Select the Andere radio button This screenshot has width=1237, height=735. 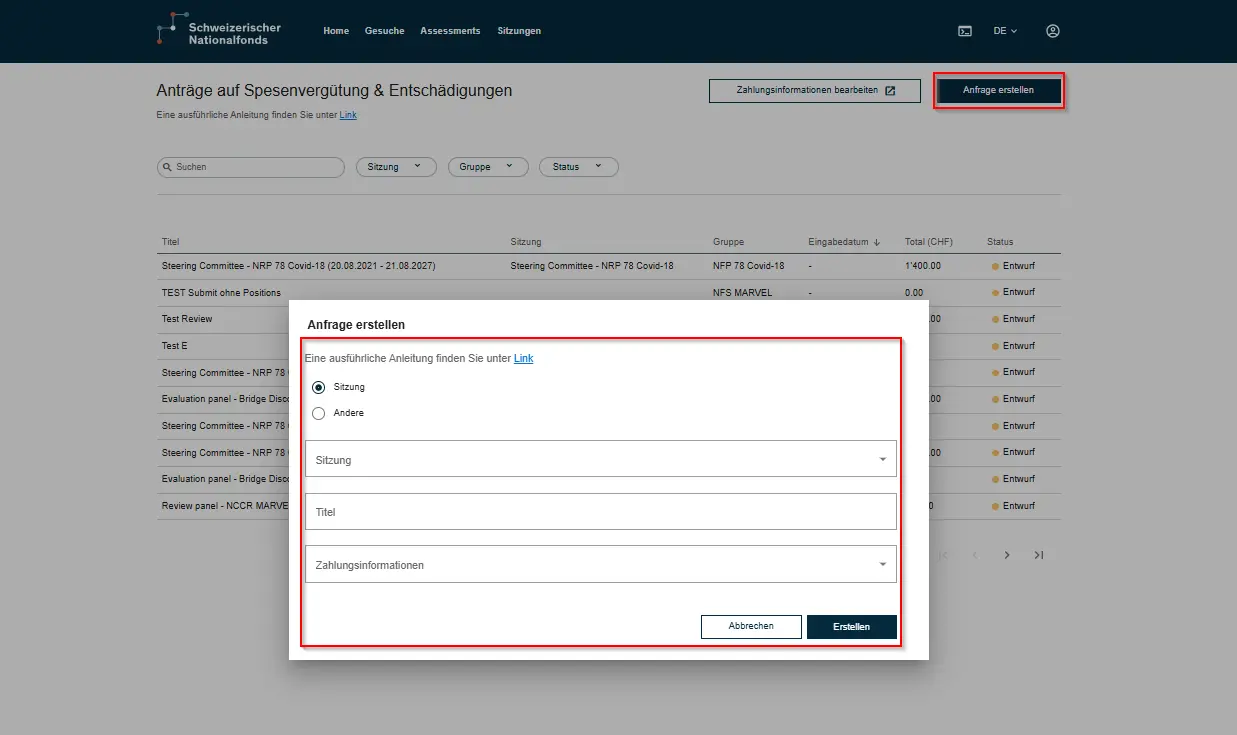click(319, 413)
